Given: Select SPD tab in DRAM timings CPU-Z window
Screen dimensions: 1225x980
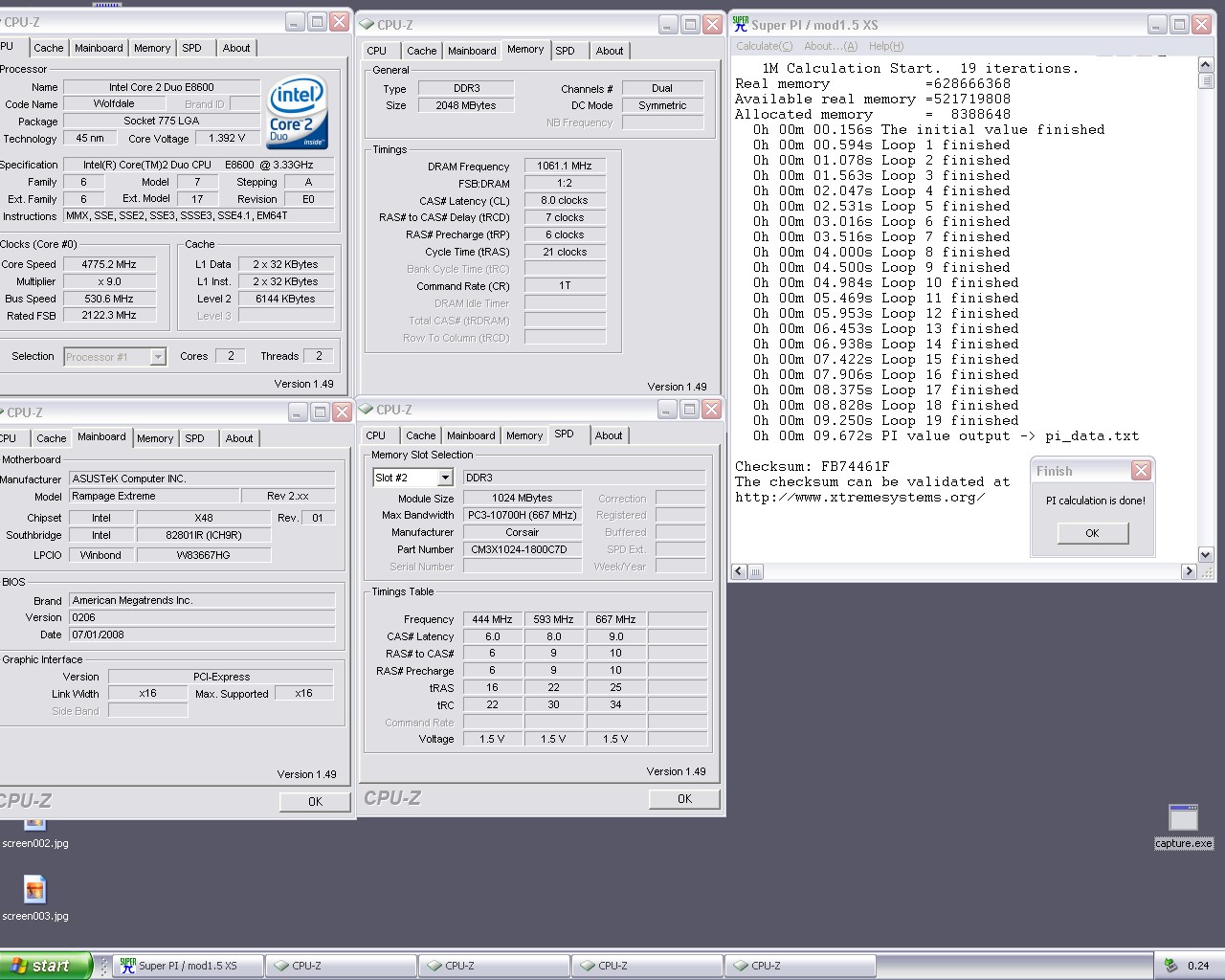Looking at the screenshot, I should [566, 51].
